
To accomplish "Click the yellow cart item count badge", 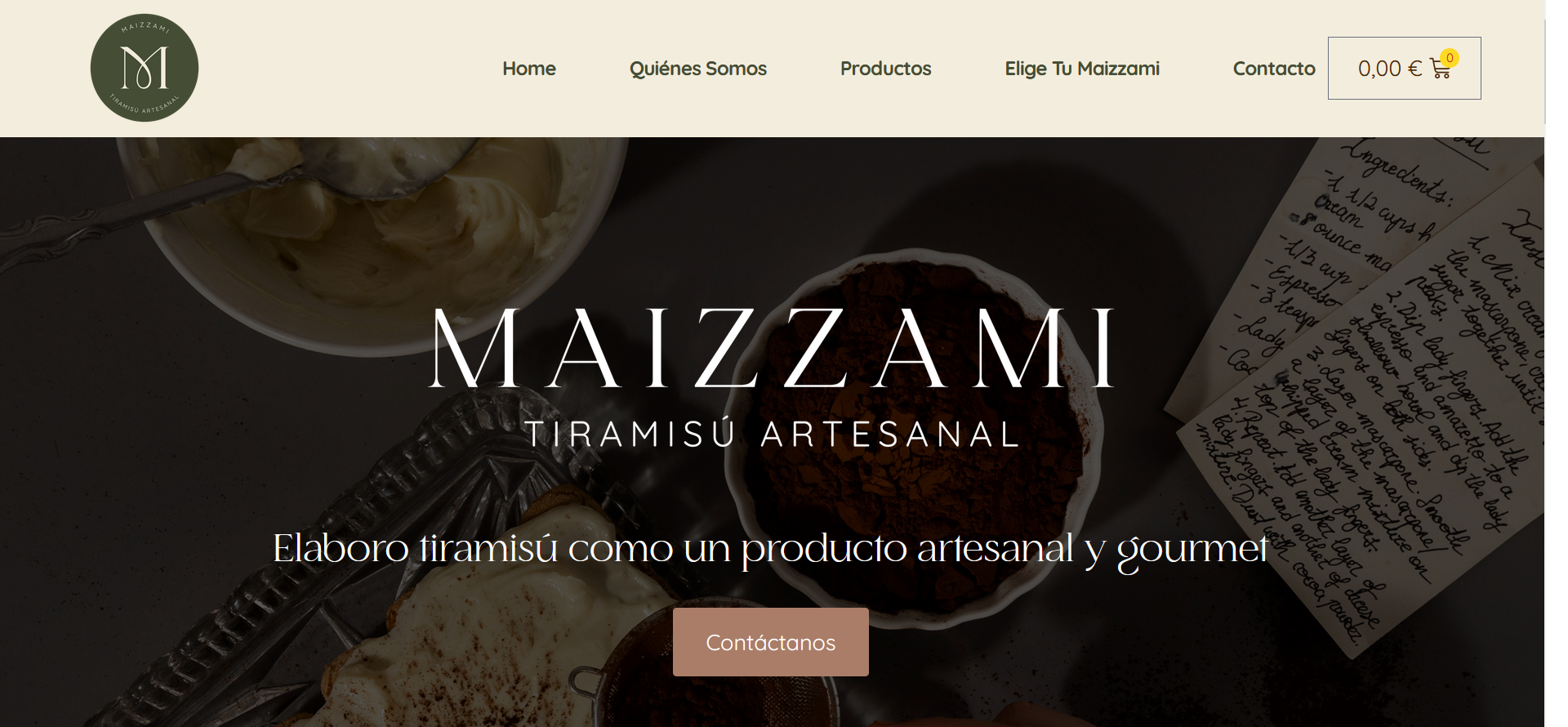I will 1450,58.
